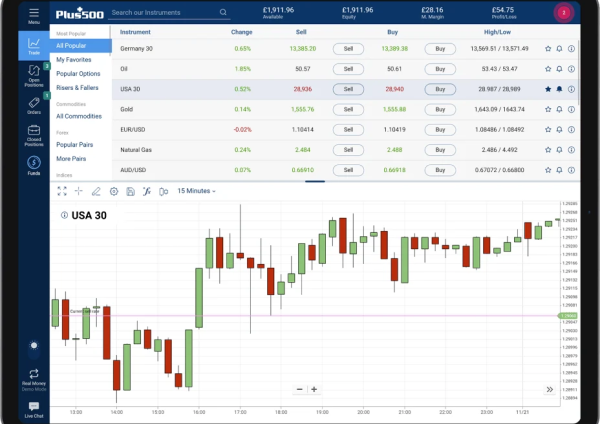
Task: Open info icon for Natural Gas
Action: (571, 150)
